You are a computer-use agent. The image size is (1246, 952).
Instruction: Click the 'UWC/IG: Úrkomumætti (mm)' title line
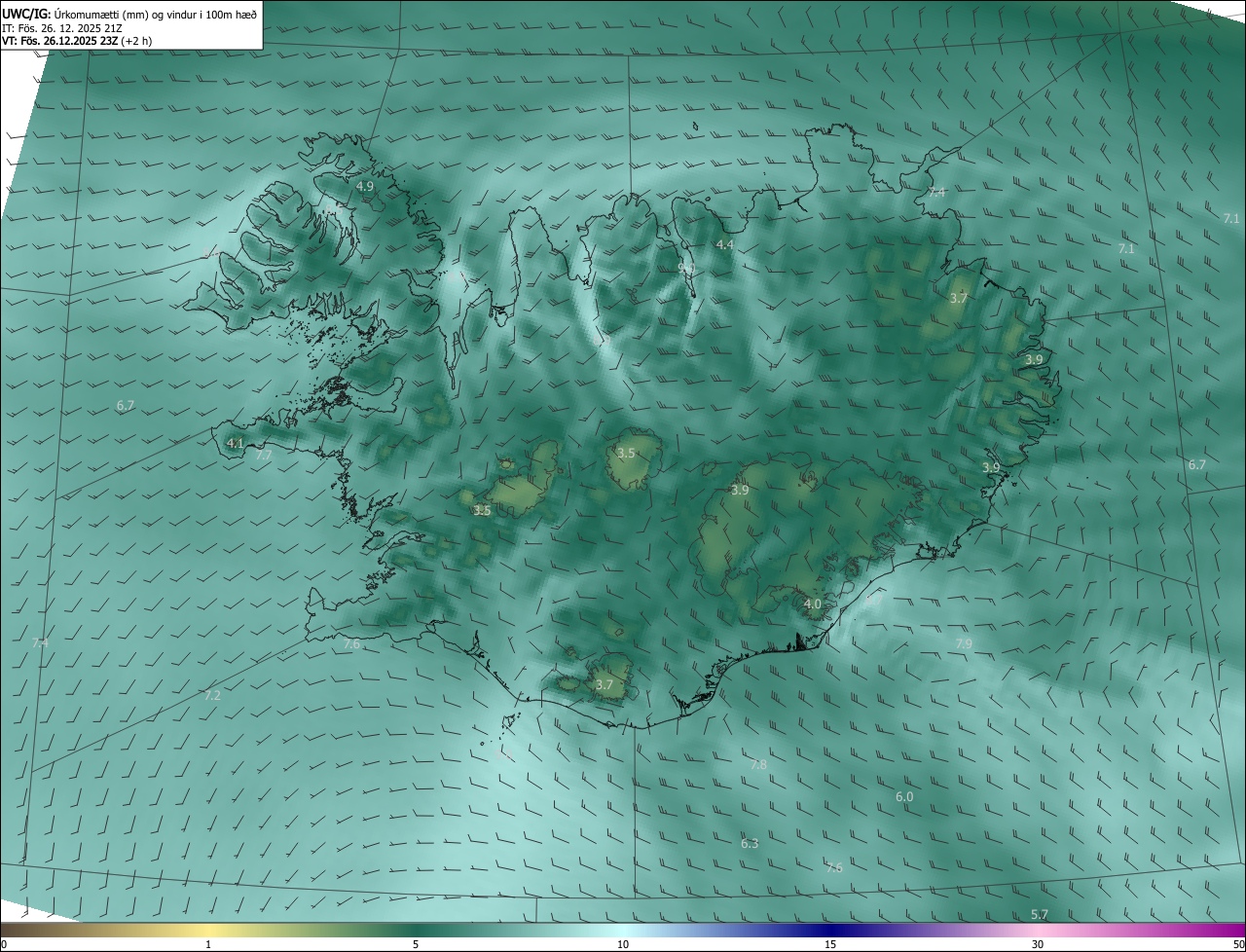click(129, 13)
